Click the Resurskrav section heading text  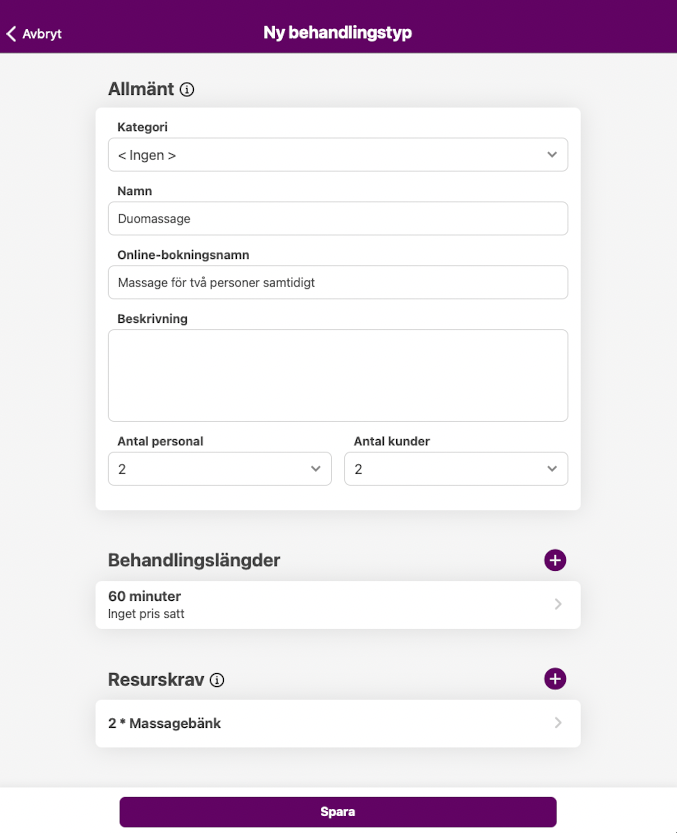pos(156,680)
